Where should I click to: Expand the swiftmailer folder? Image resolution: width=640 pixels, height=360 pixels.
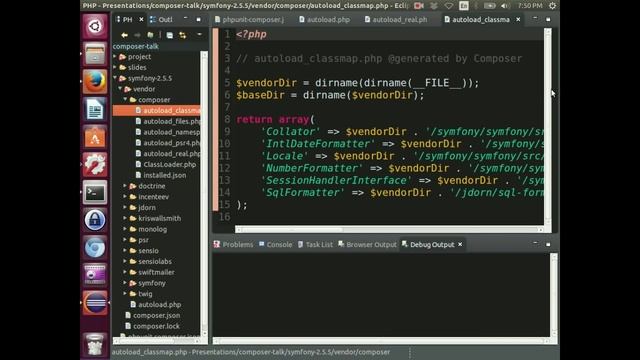pyautogui.click(x=125, y=272)
